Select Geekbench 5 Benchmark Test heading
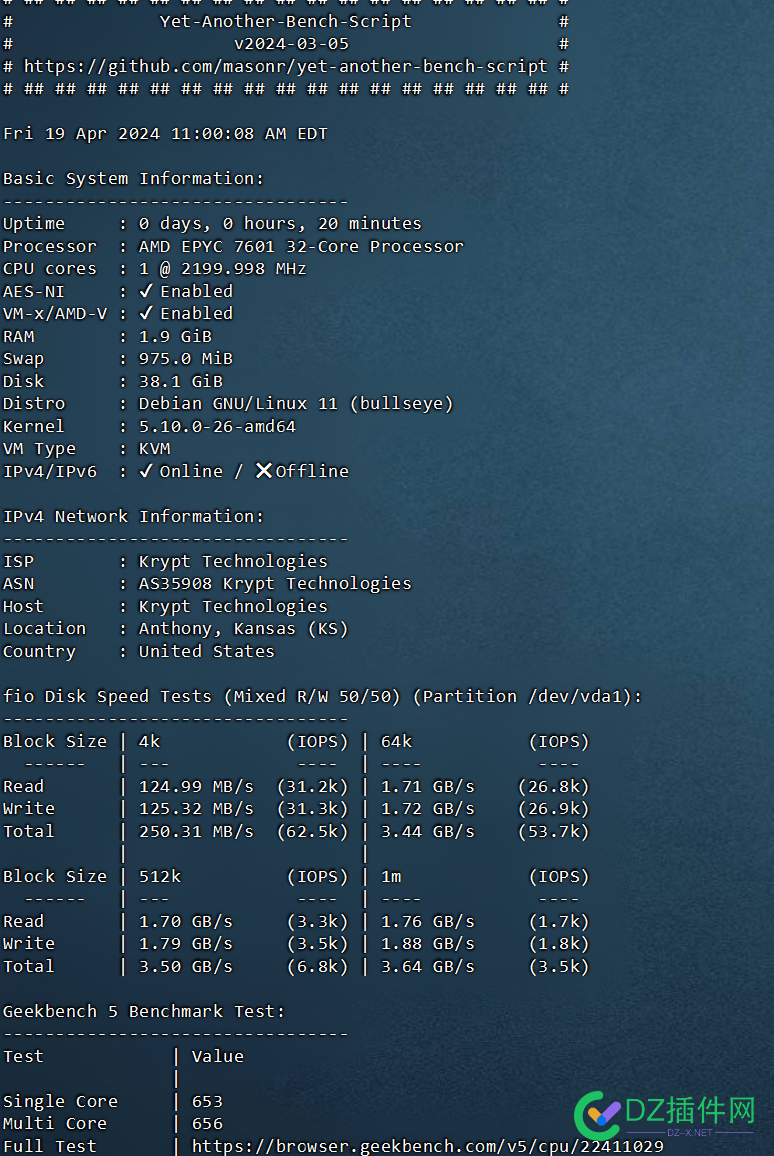 (x=144, y=1012)
